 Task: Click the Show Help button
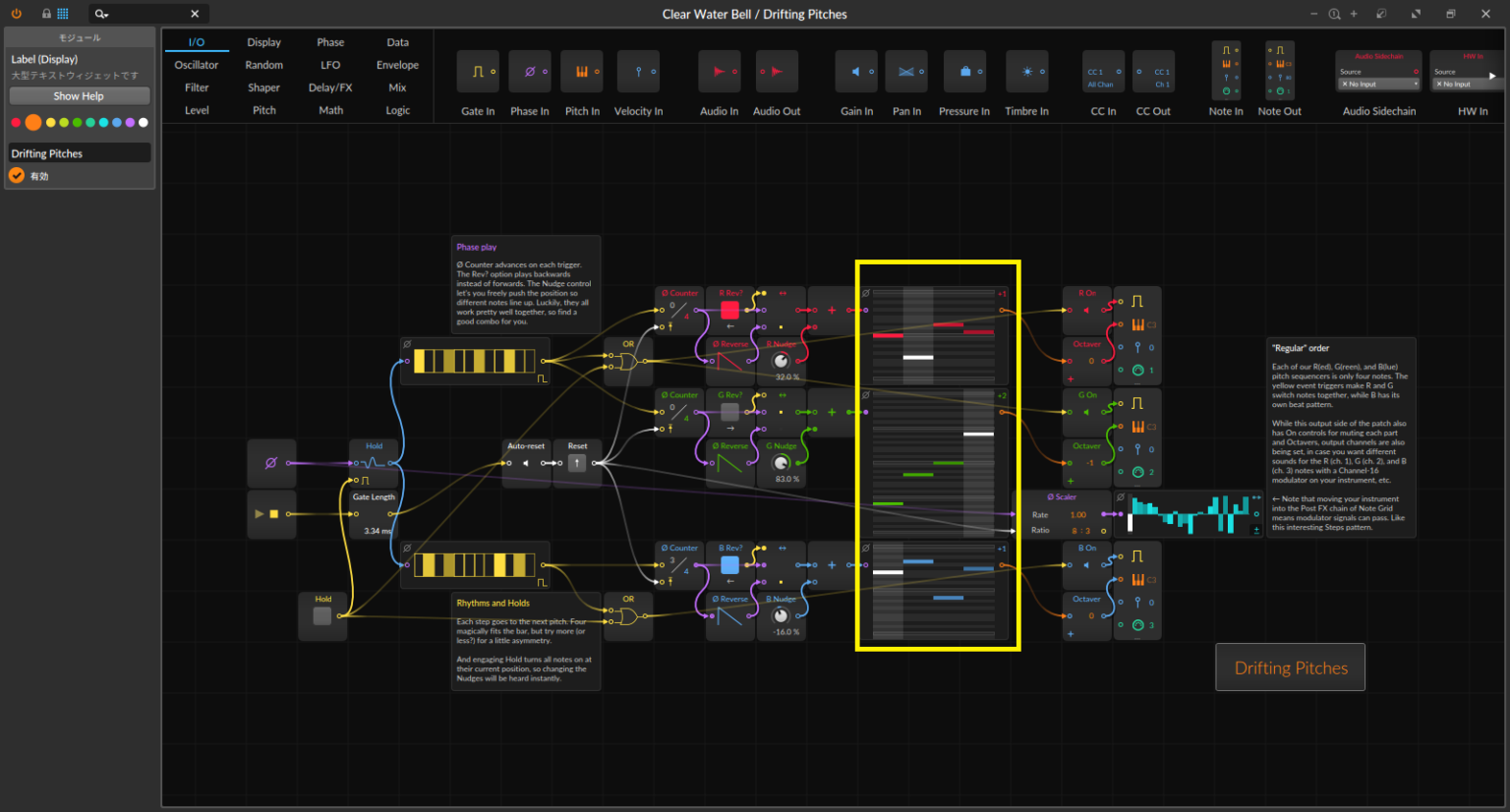[79, 96]
